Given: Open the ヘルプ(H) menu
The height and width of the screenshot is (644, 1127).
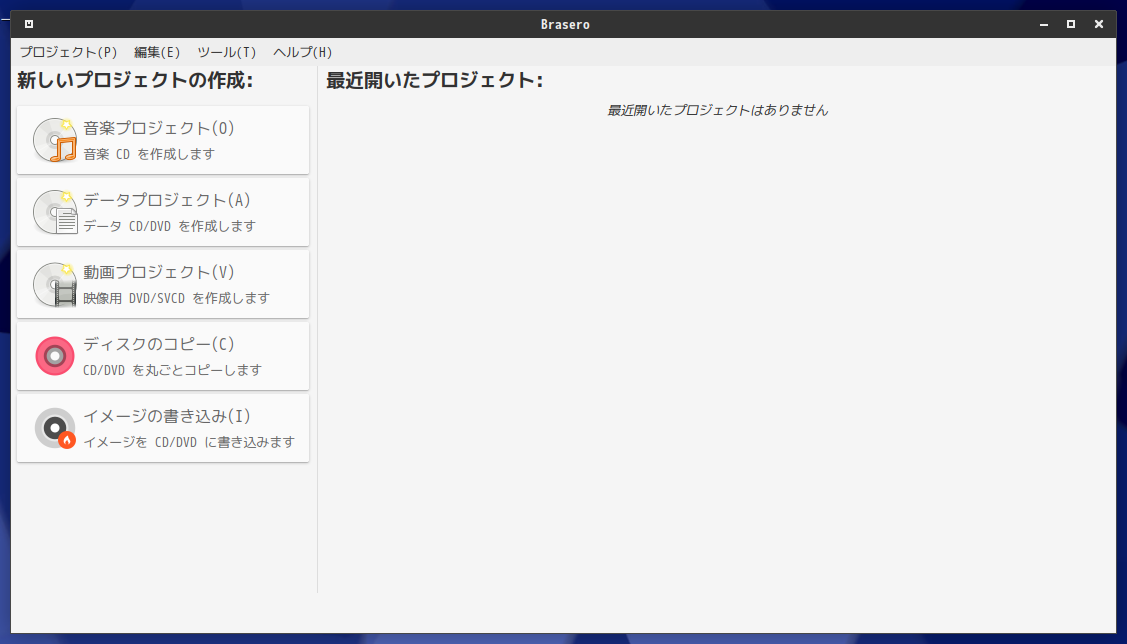Looking at the screenshot, I should [x=303, y=52].
